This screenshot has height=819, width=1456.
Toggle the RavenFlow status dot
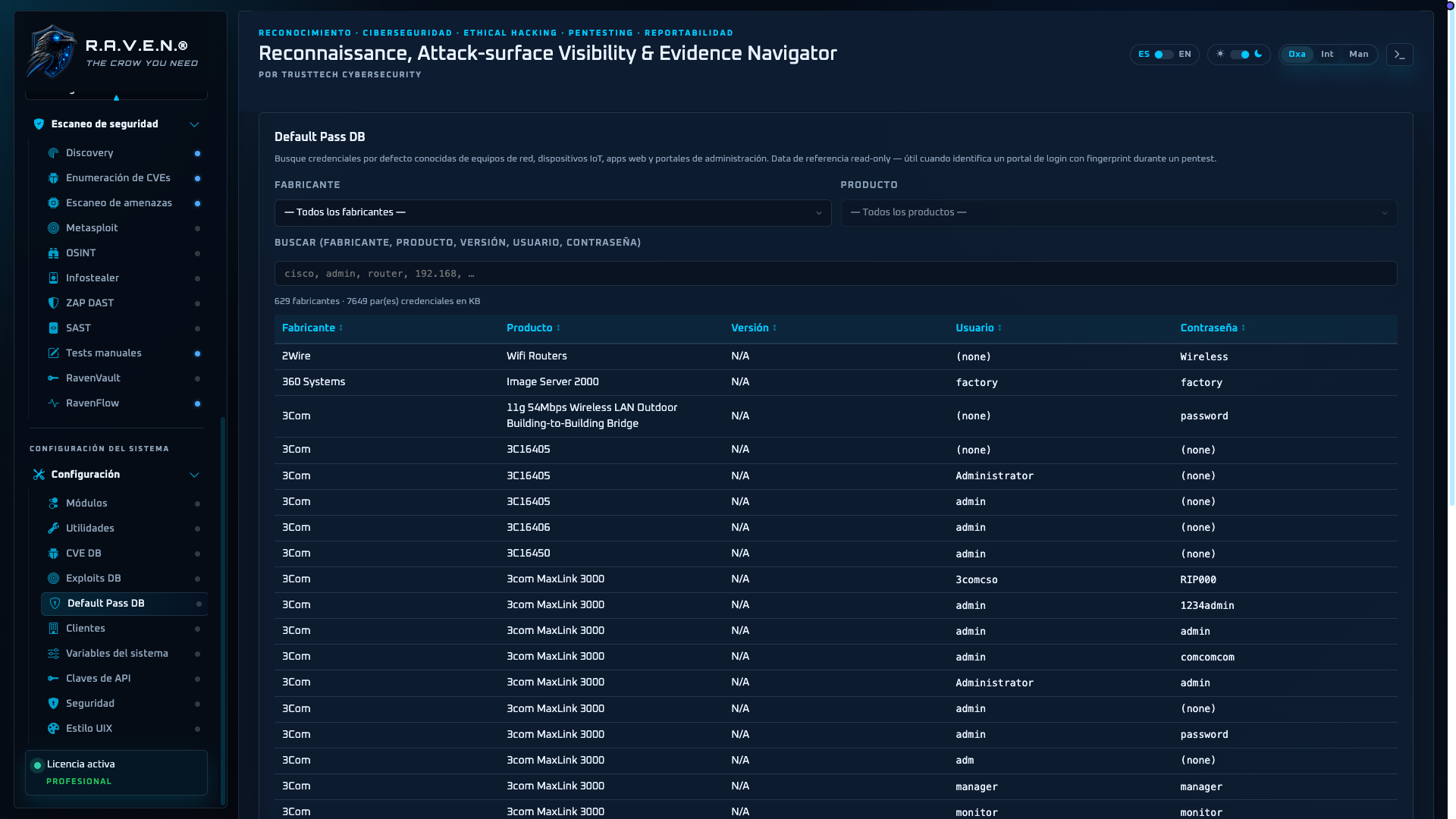[197, 404]
